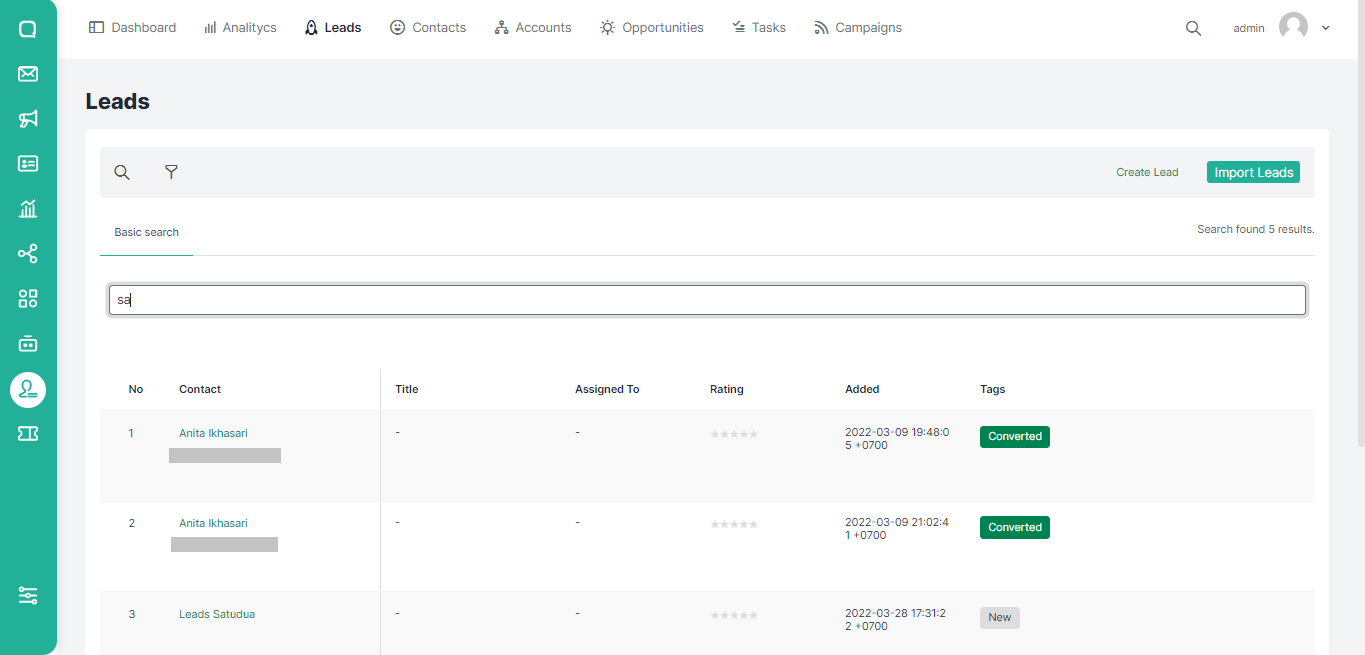Click the Create Lead link
The width and height of the screenshot is (1365, 655).
(x=1147, y=172)
